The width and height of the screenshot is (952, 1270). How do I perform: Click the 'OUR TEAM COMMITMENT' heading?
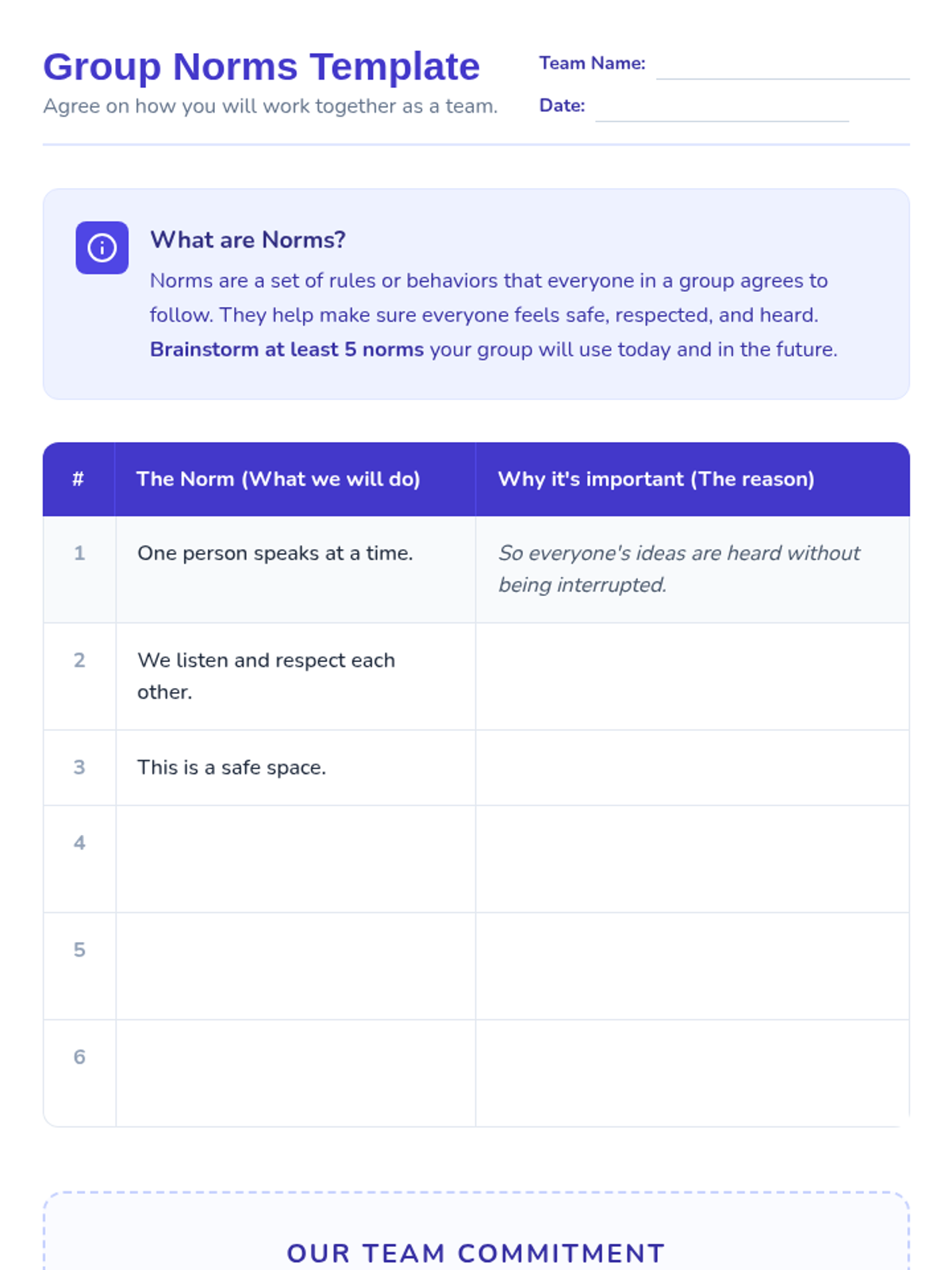tap(476, 1253)
